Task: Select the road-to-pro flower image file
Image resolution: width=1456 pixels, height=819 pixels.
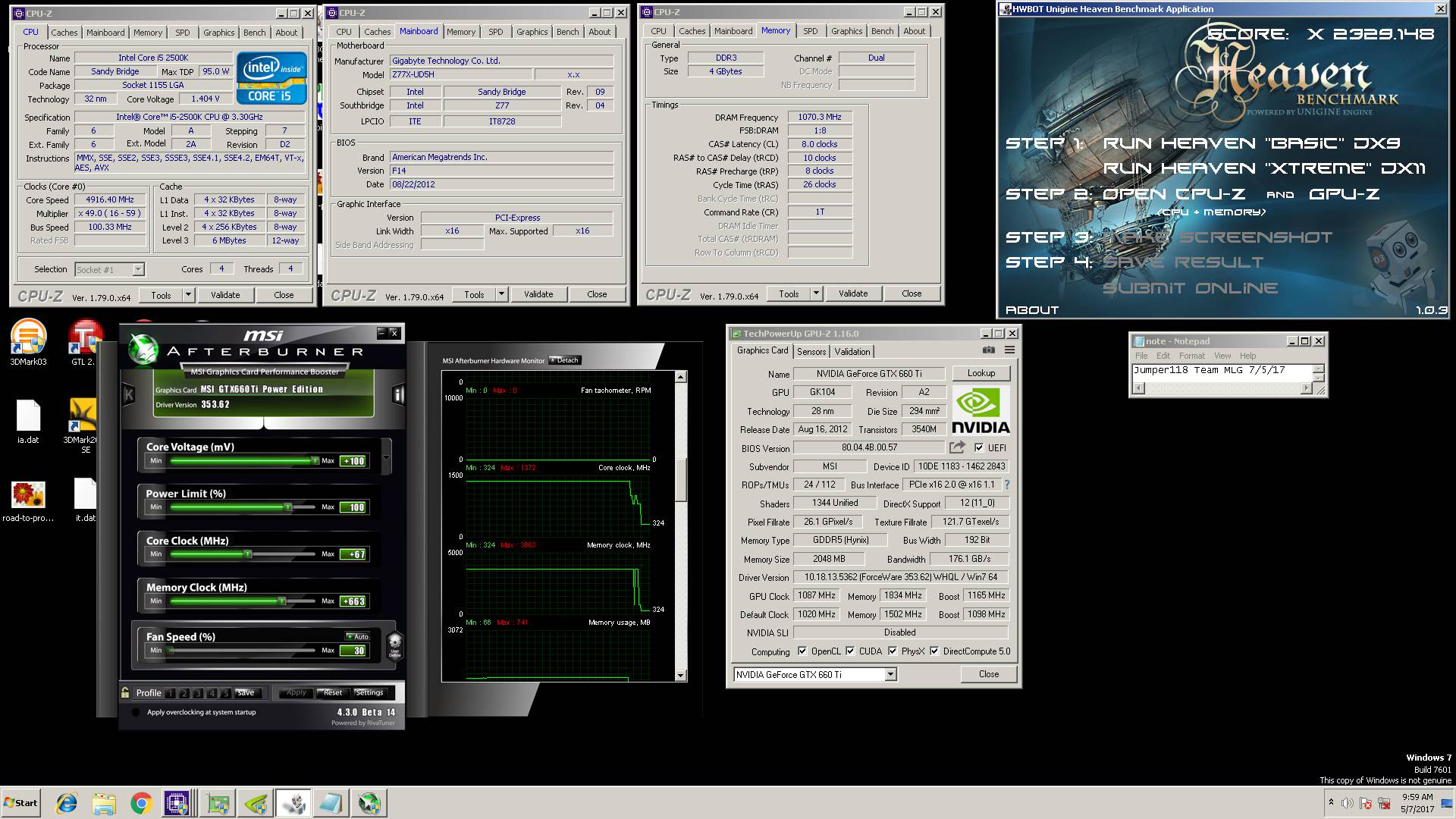Action: coord(28,501)
